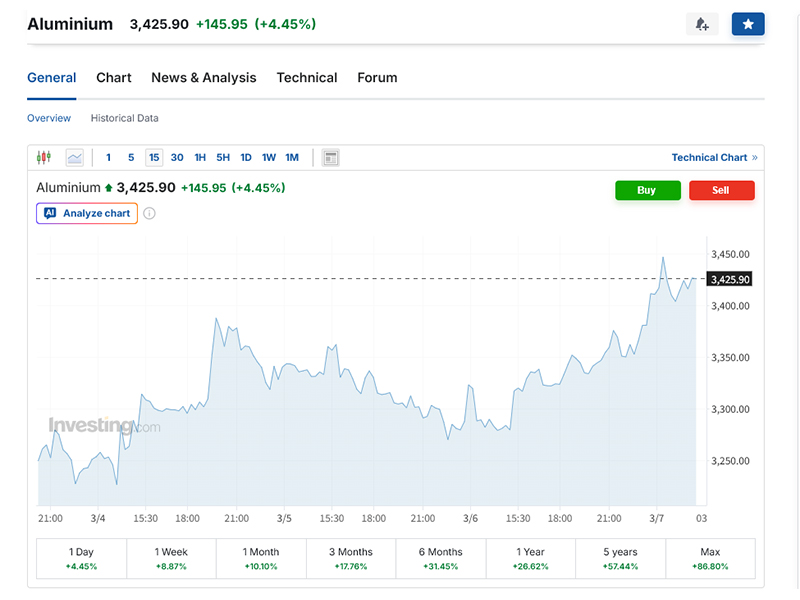The image size is (800, 600).
Task: Switch to the area chart icon
Action: click(74, 157)
